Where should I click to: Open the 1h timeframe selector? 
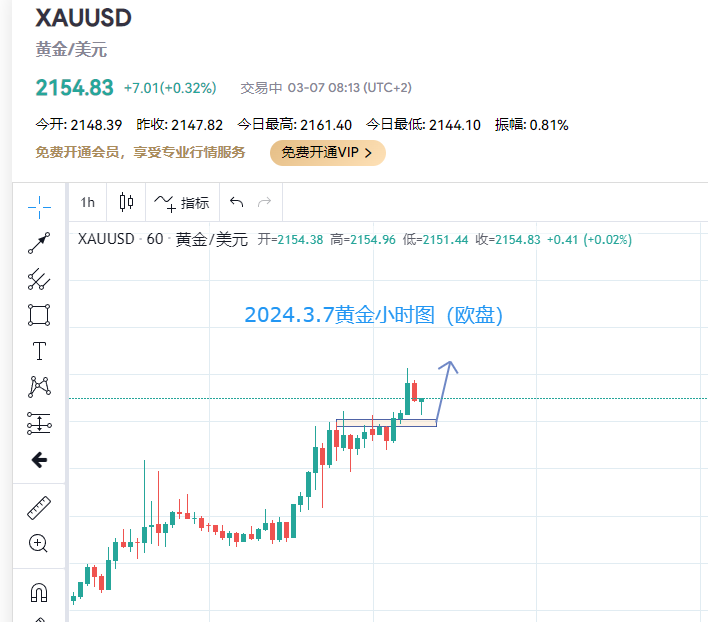click(x=88, y=202)
